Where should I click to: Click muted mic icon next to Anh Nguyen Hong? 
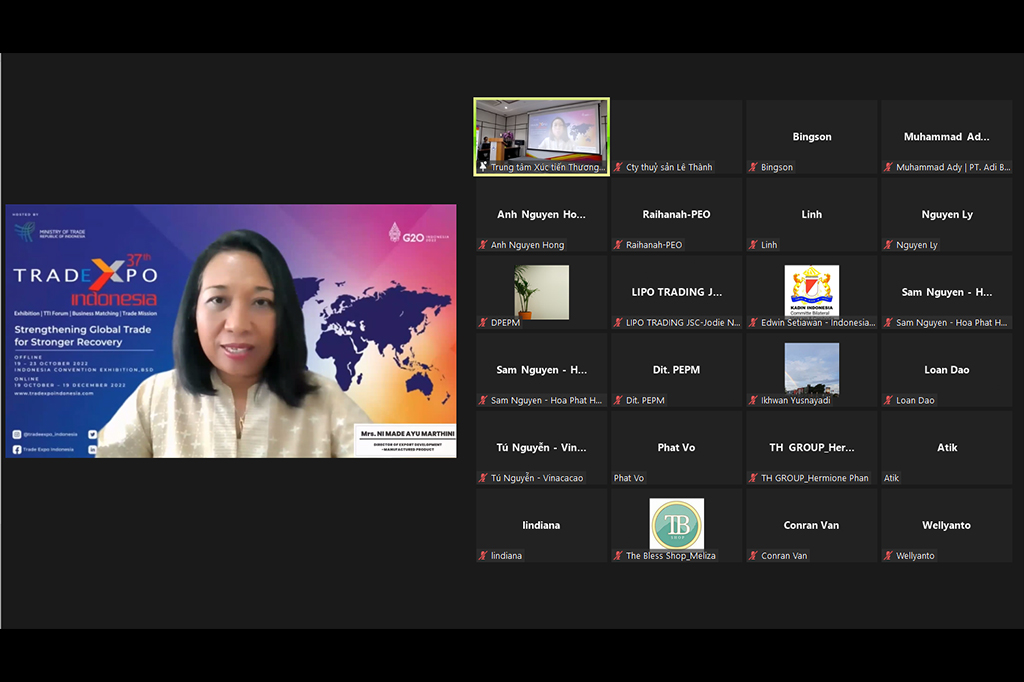(x=483, y=245)
